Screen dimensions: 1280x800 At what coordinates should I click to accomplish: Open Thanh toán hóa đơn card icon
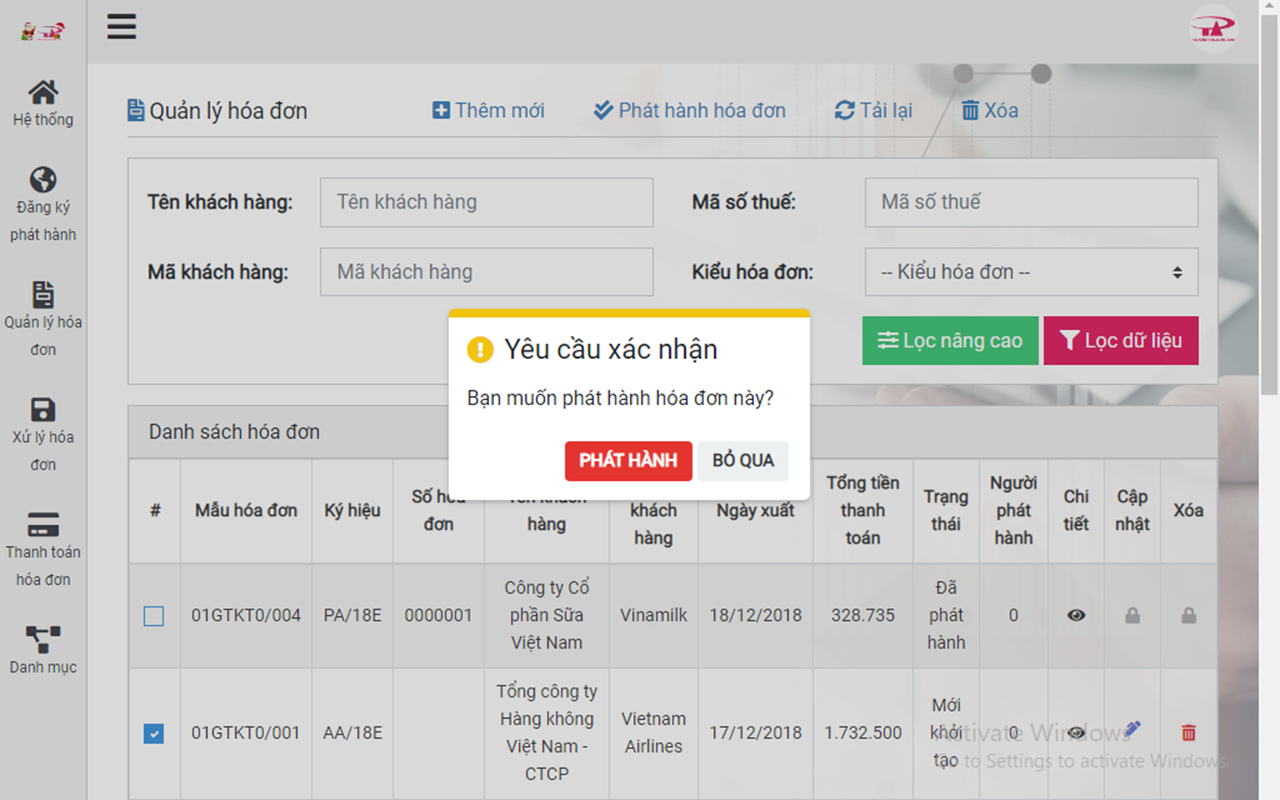click(43, 525)
